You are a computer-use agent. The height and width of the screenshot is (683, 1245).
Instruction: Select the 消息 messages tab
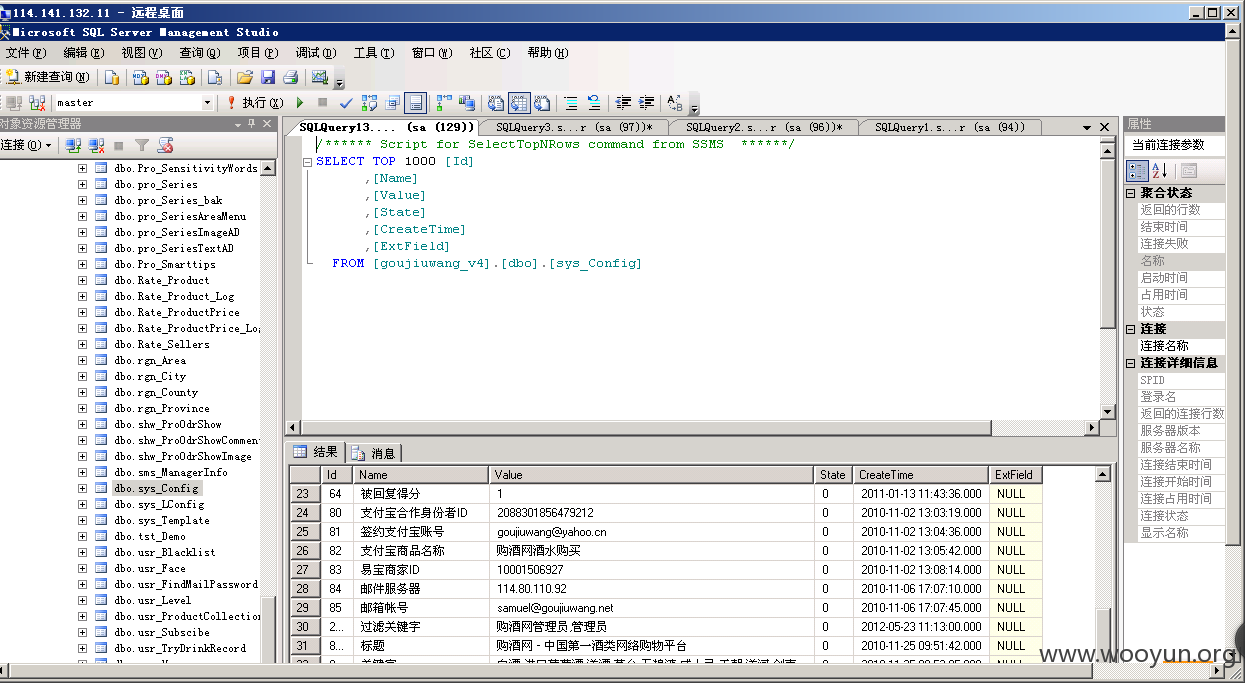pos(374,453)
